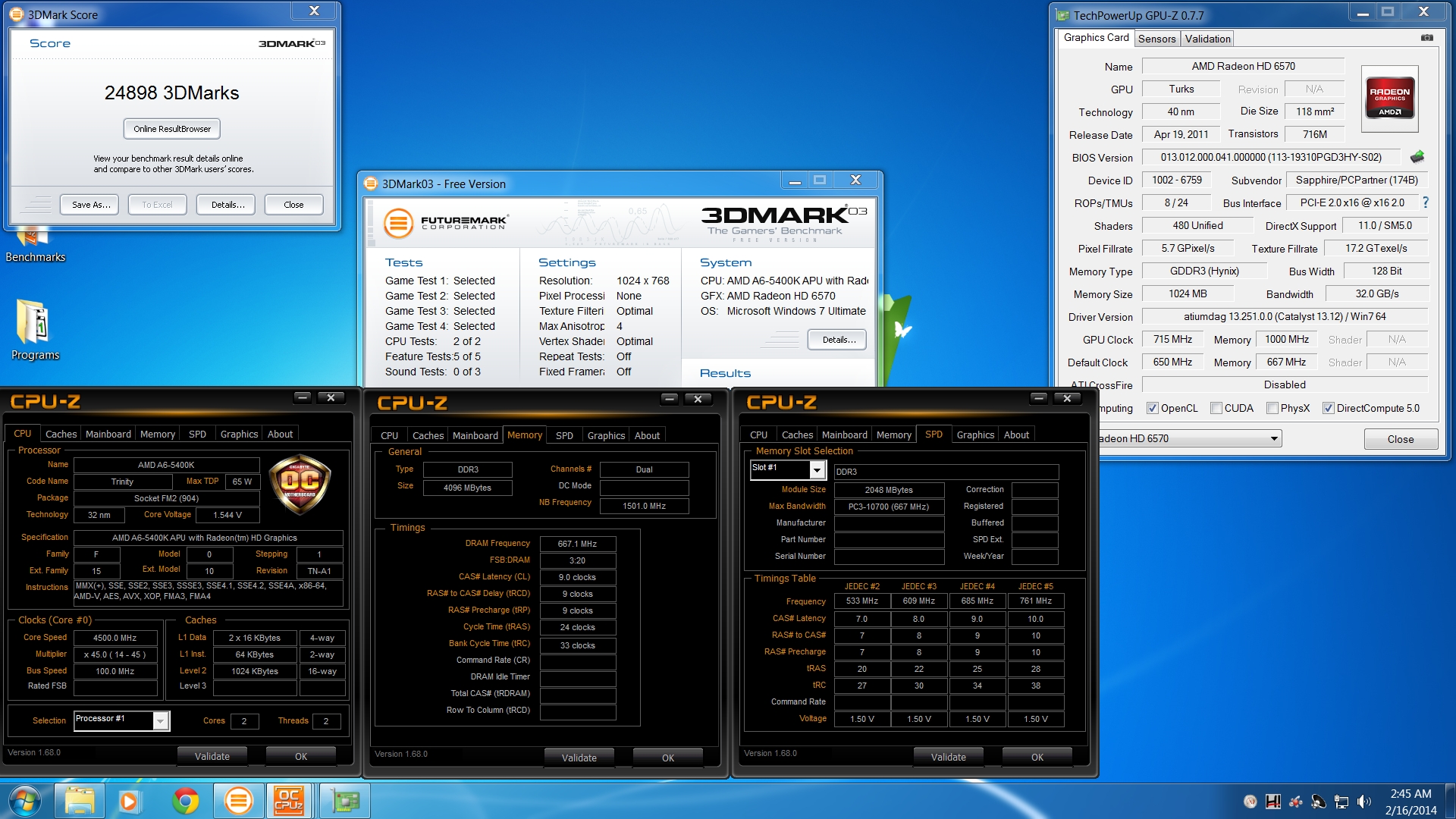Screen dimensions: 1456x819
Task: Click the Gigabyte OC motherboard badge in CPU-Z
Action: (x=300, y=485)
